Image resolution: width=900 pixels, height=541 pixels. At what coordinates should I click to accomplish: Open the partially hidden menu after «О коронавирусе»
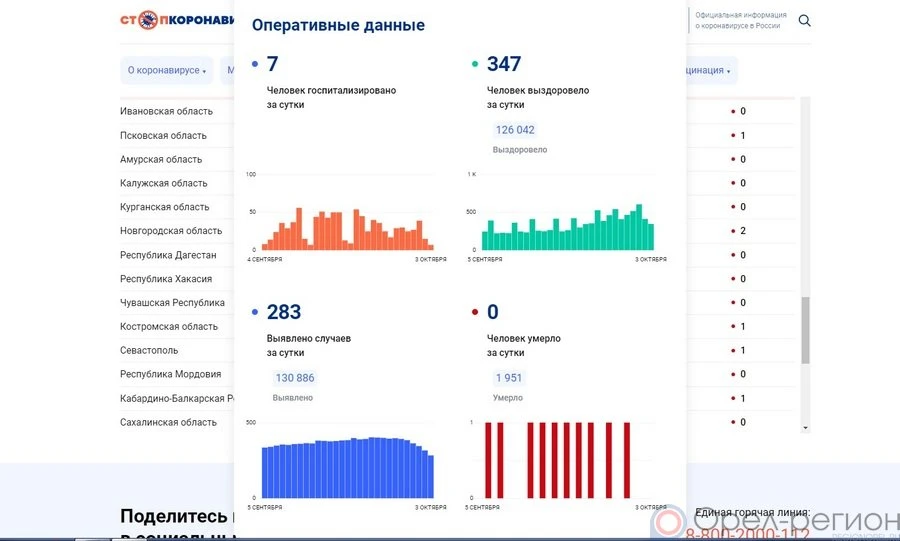pos(229,71)
